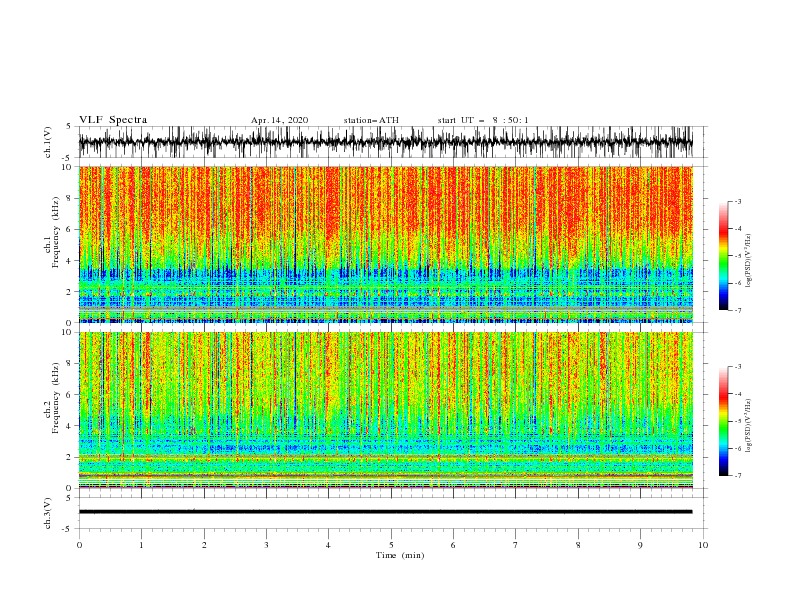Screen dimensions: 792x612
Task: Click the "8" kHz tick of ch.1 spectrogram
Action: click(70, 198)
